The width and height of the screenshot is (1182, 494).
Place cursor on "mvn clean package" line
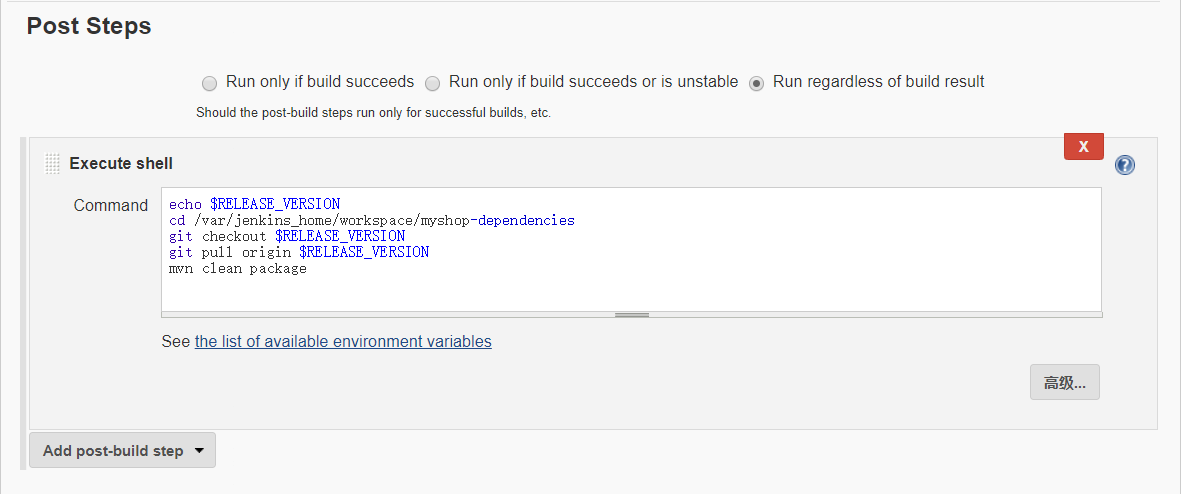238,268
